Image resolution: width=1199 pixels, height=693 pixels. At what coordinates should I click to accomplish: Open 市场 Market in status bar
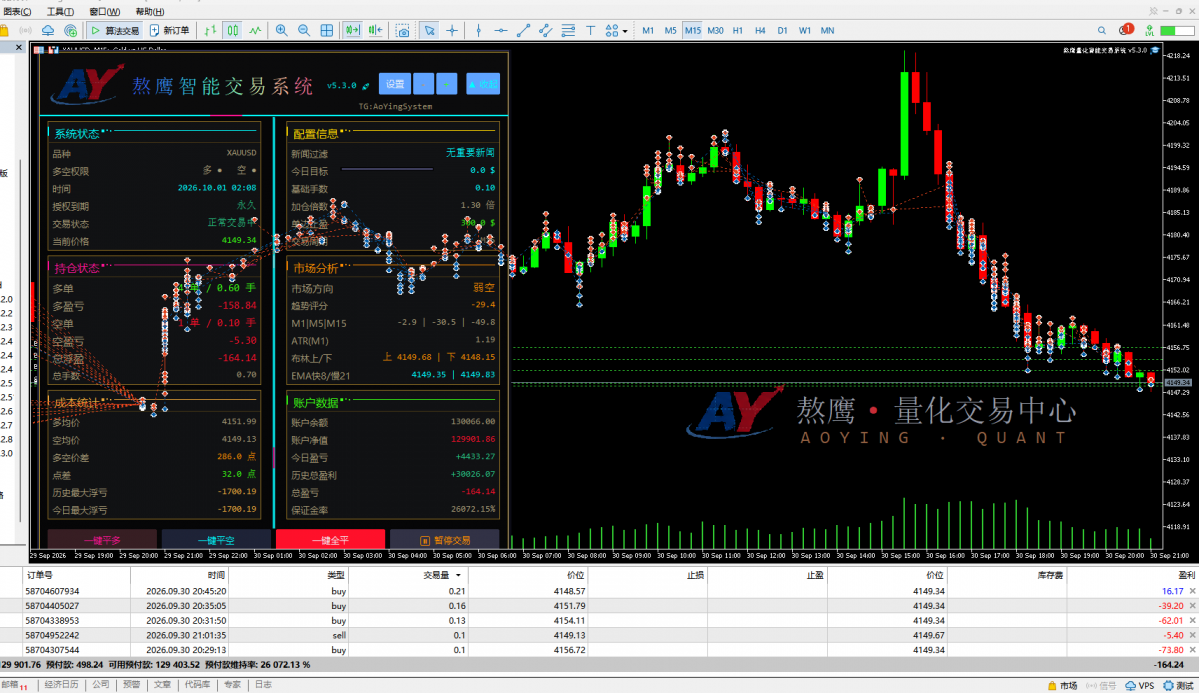[1062, 685]
